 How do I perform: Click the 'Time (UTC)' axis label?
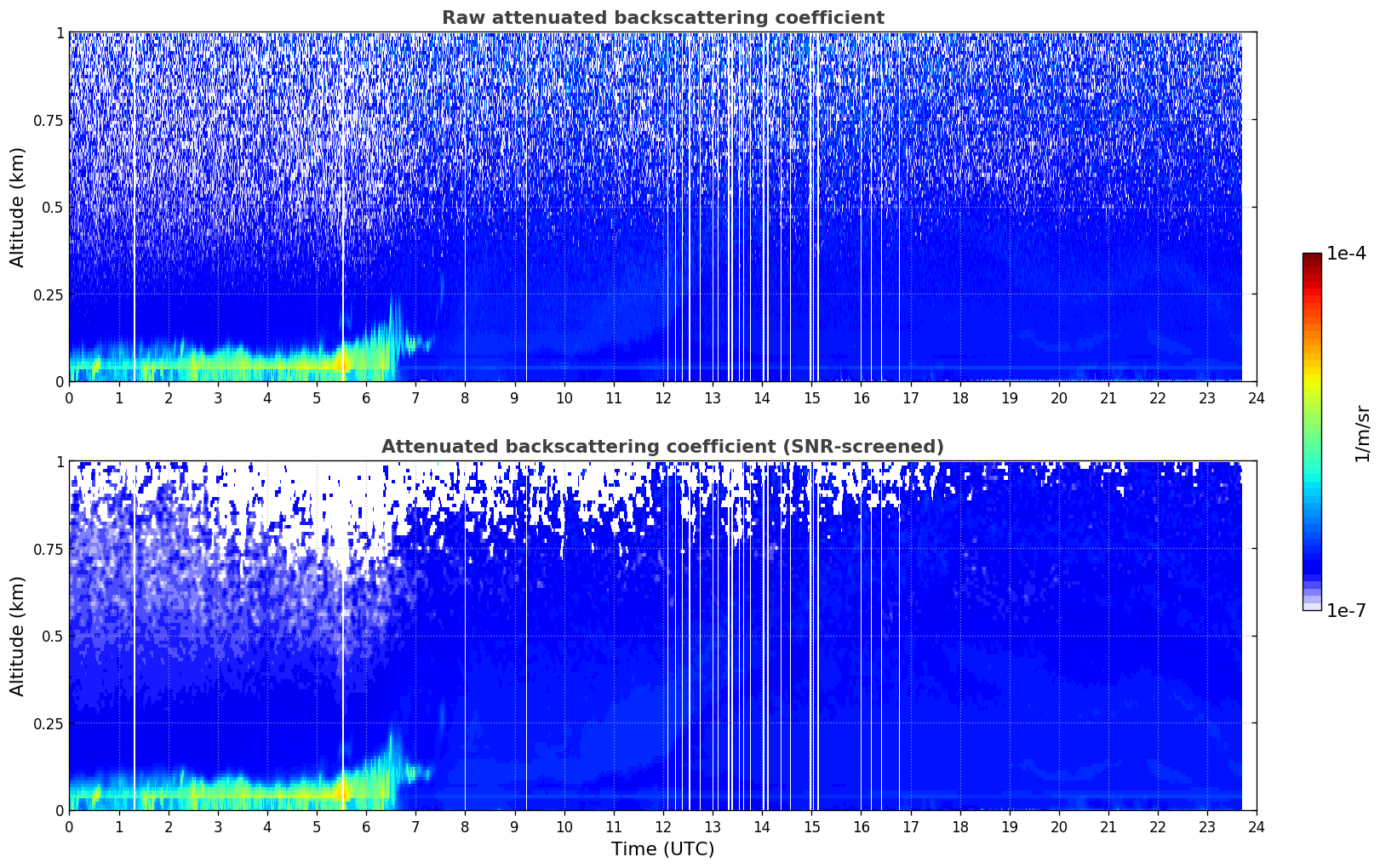[x=662, y=849]
